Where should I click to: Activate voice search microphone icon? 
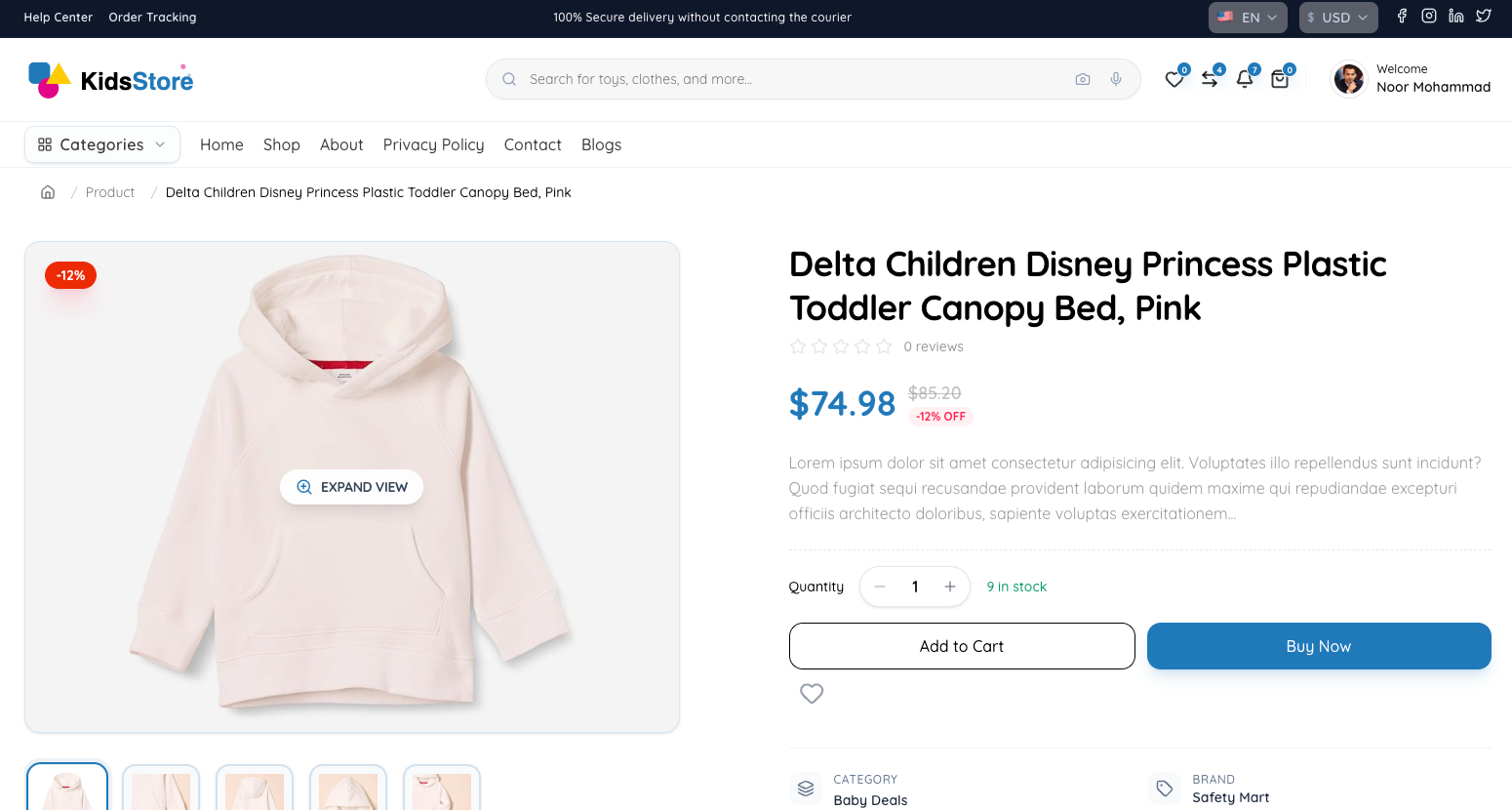[1115, 79]
